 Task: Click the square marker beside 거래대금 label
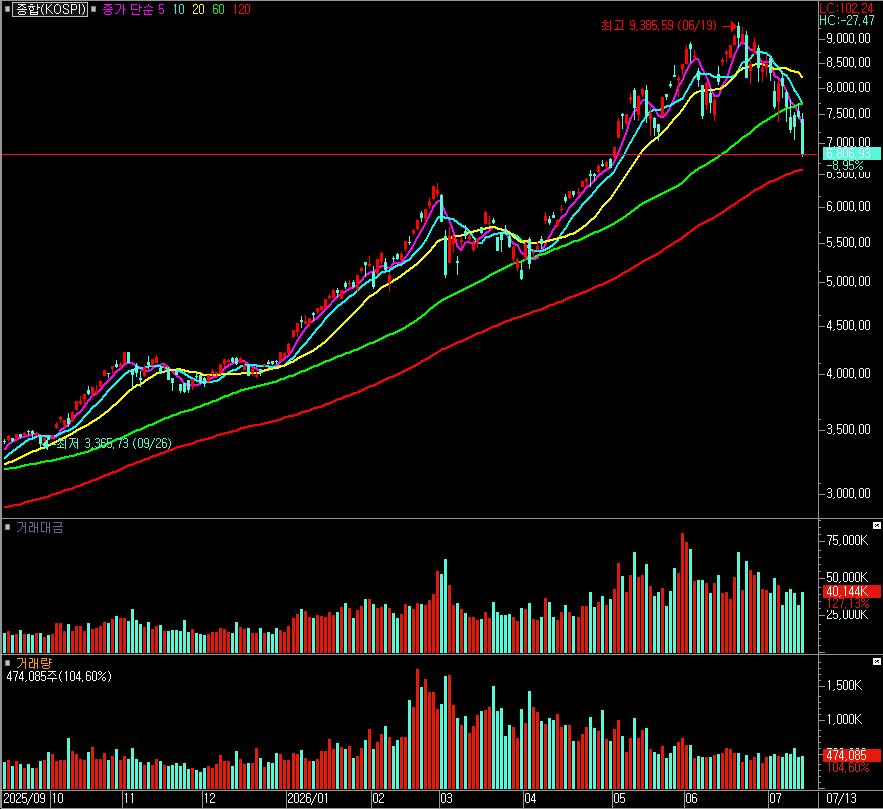[7, 528]
